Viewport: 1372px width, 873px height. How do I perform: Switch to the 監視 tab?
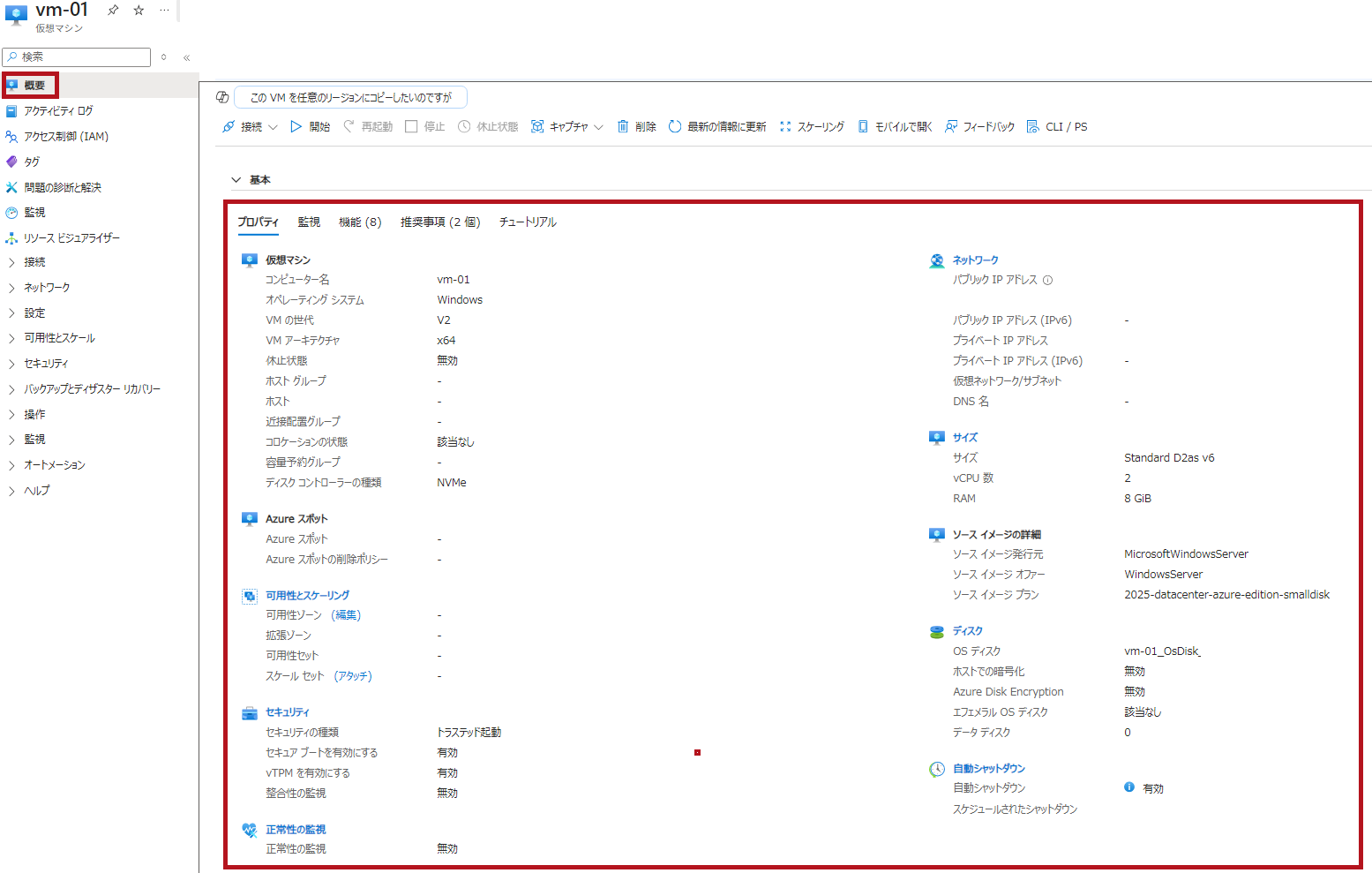(309, 222)
